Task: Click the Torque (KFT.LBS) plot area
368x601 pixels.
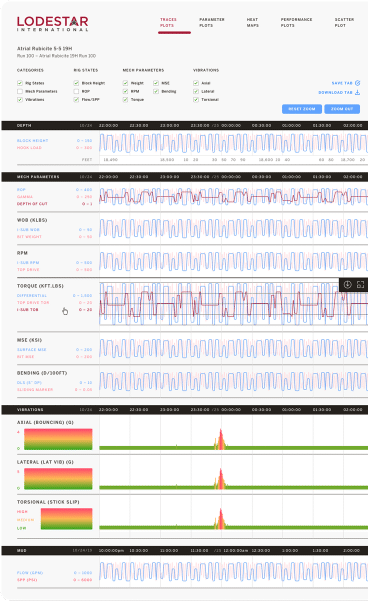Action: (233, 304)
